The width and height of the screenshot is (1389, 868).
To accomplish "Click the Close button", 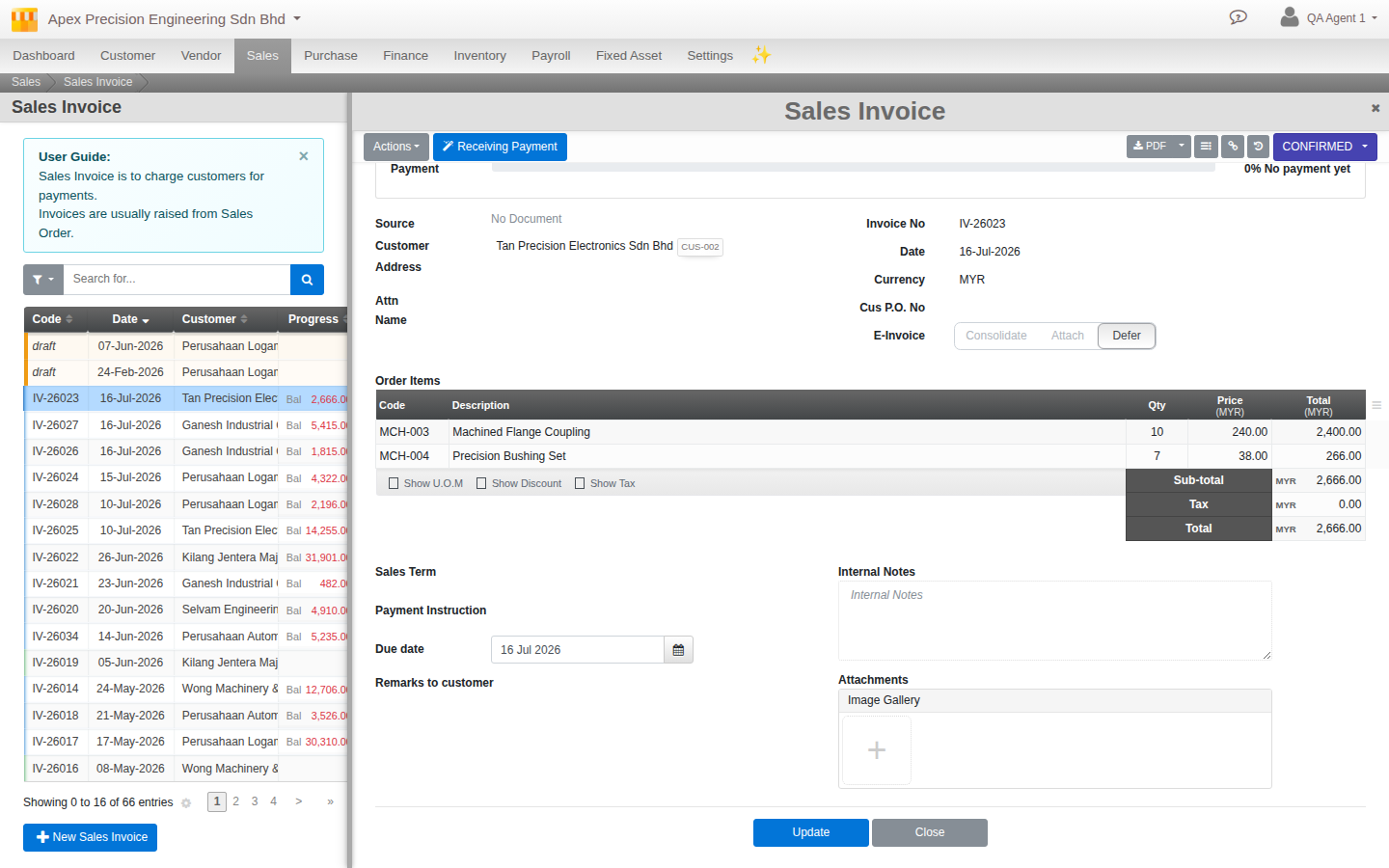I will [x=930, y=832].
